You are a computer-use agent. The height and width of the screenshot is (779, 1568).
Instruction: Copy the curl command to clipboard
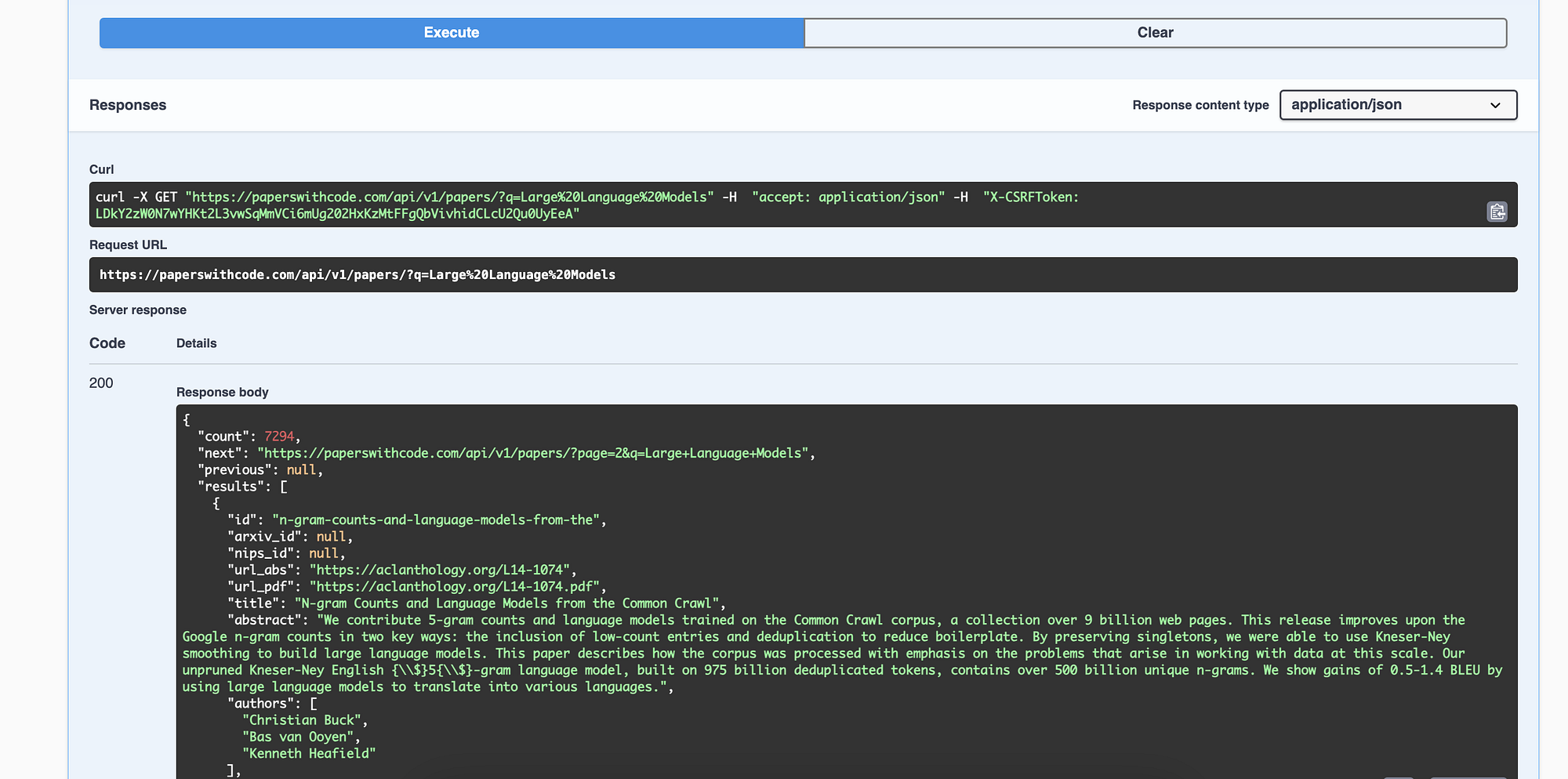pyautogui.click(x=1497, y=212)
